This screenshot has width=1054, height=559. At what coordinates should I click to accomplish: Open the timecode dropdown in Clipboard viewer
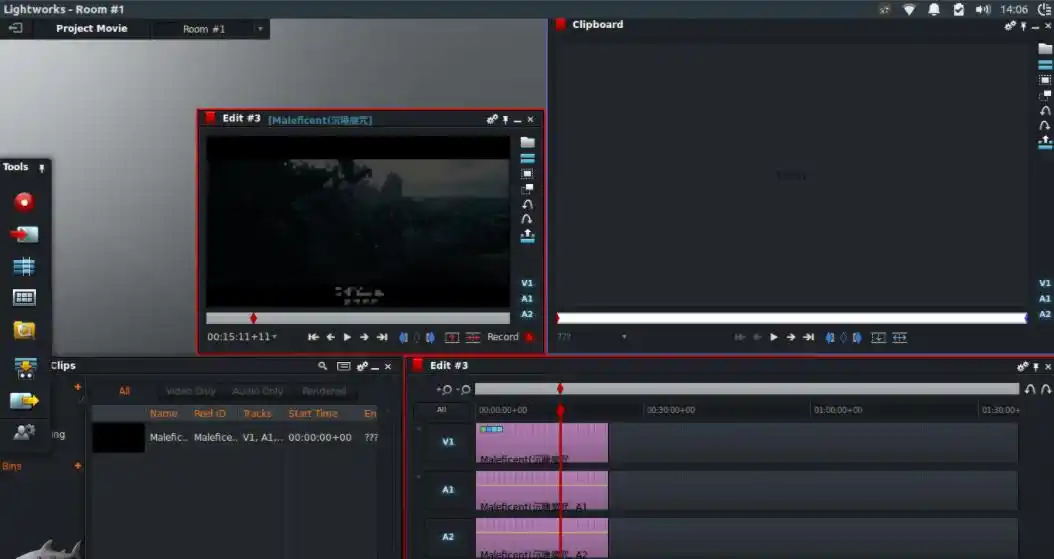tap(624, 338)
